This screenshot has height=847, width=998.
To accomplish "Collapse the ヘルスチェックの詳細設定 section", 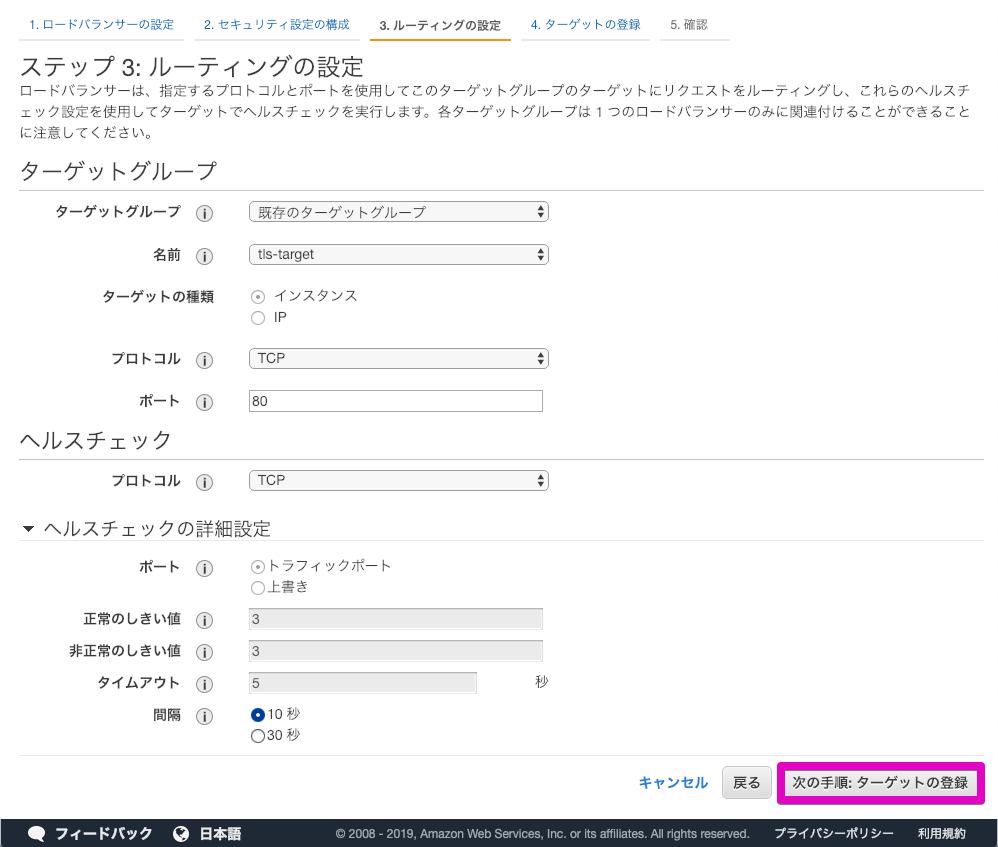I will tap(25, 528).
